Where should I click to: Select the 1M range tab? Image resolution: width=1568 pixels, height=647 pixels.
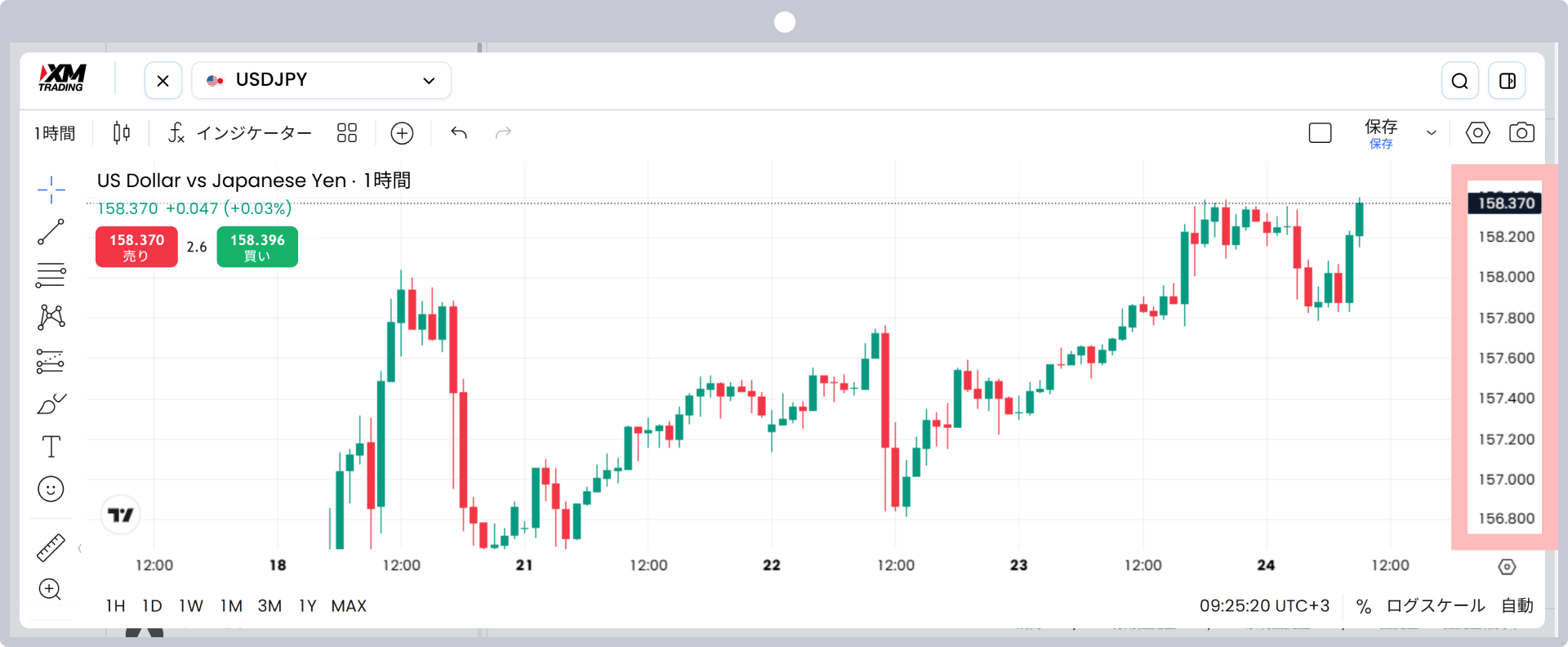(231, 606)
